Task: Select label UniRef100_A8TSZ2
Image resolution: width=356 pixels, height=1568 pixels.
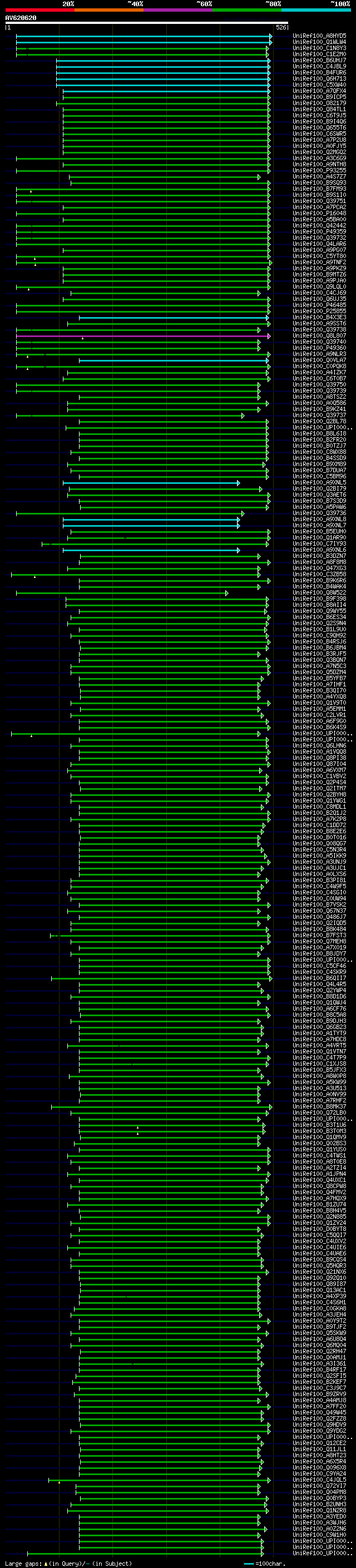Action: click(x=319, y=397)
